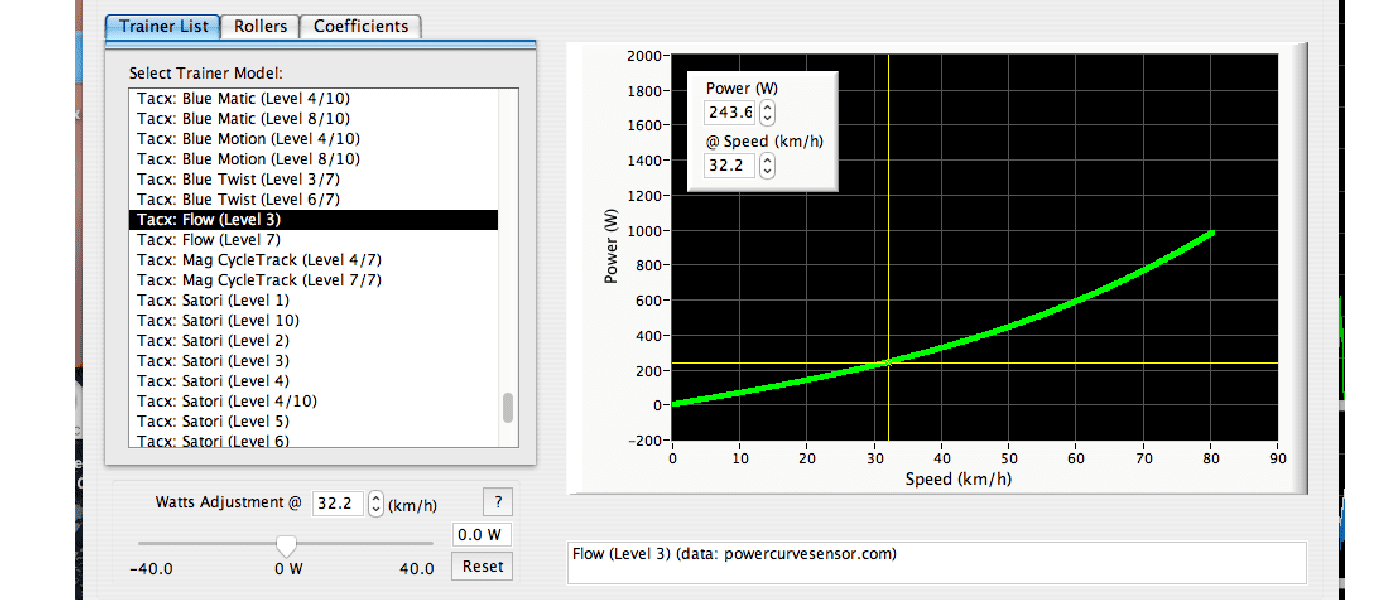Click the Watts Adjustment km/h input field

tap(338, 503)
